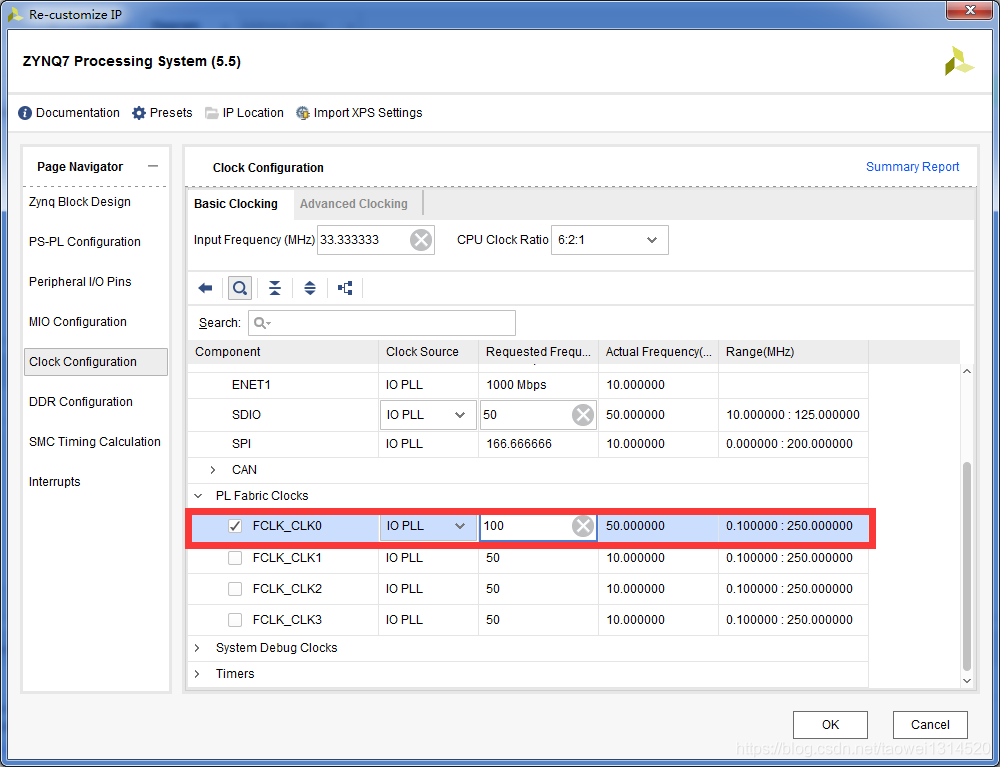Click the Clock Source column header
Screen dimensions: 1000x767
tap(429, 352)
